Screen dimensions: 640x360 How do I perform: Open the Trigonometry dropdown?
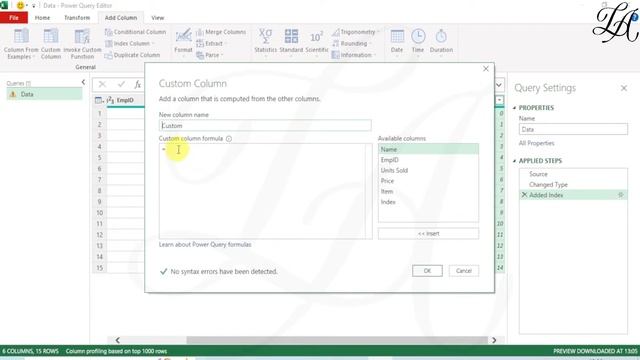point(356,32)
